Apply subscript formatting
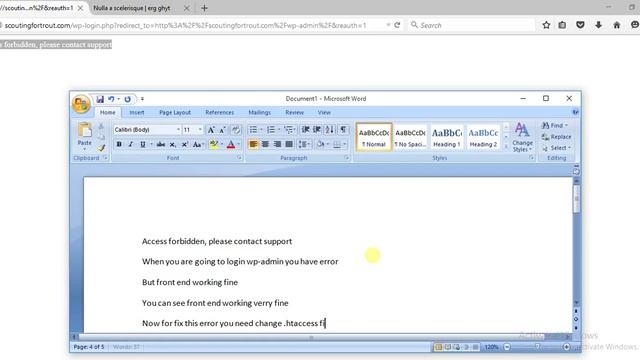640x360 pixels. 173,144
